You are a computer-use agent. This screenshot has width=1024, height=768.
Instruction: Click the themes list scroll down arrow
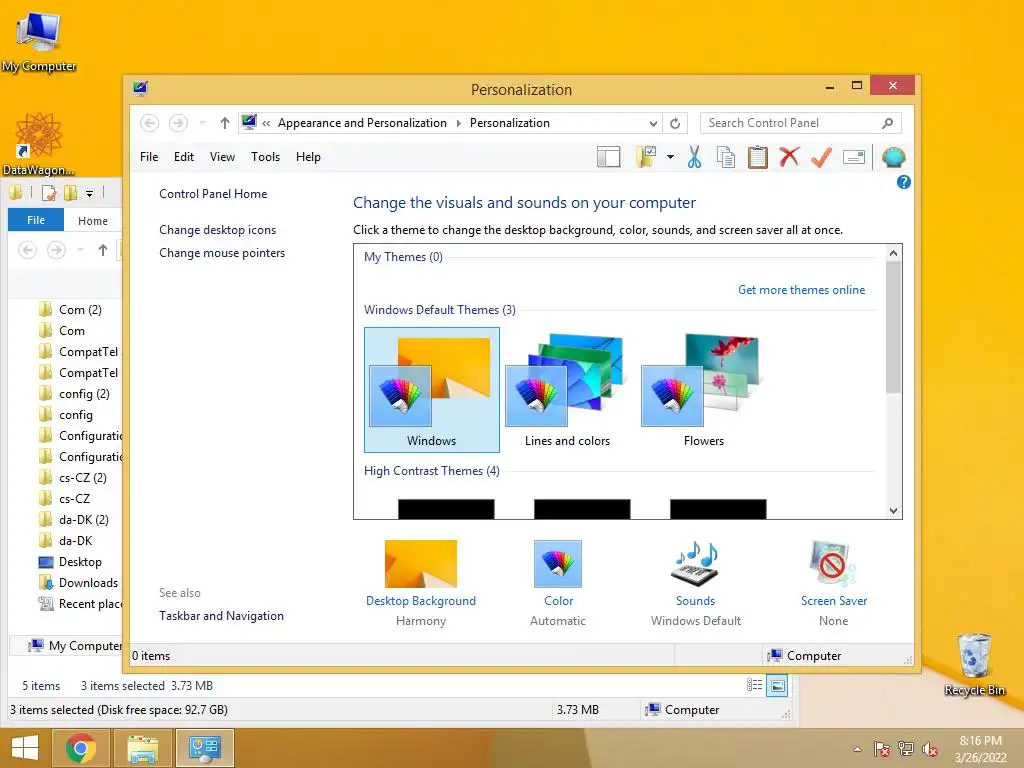coord(893,511)
